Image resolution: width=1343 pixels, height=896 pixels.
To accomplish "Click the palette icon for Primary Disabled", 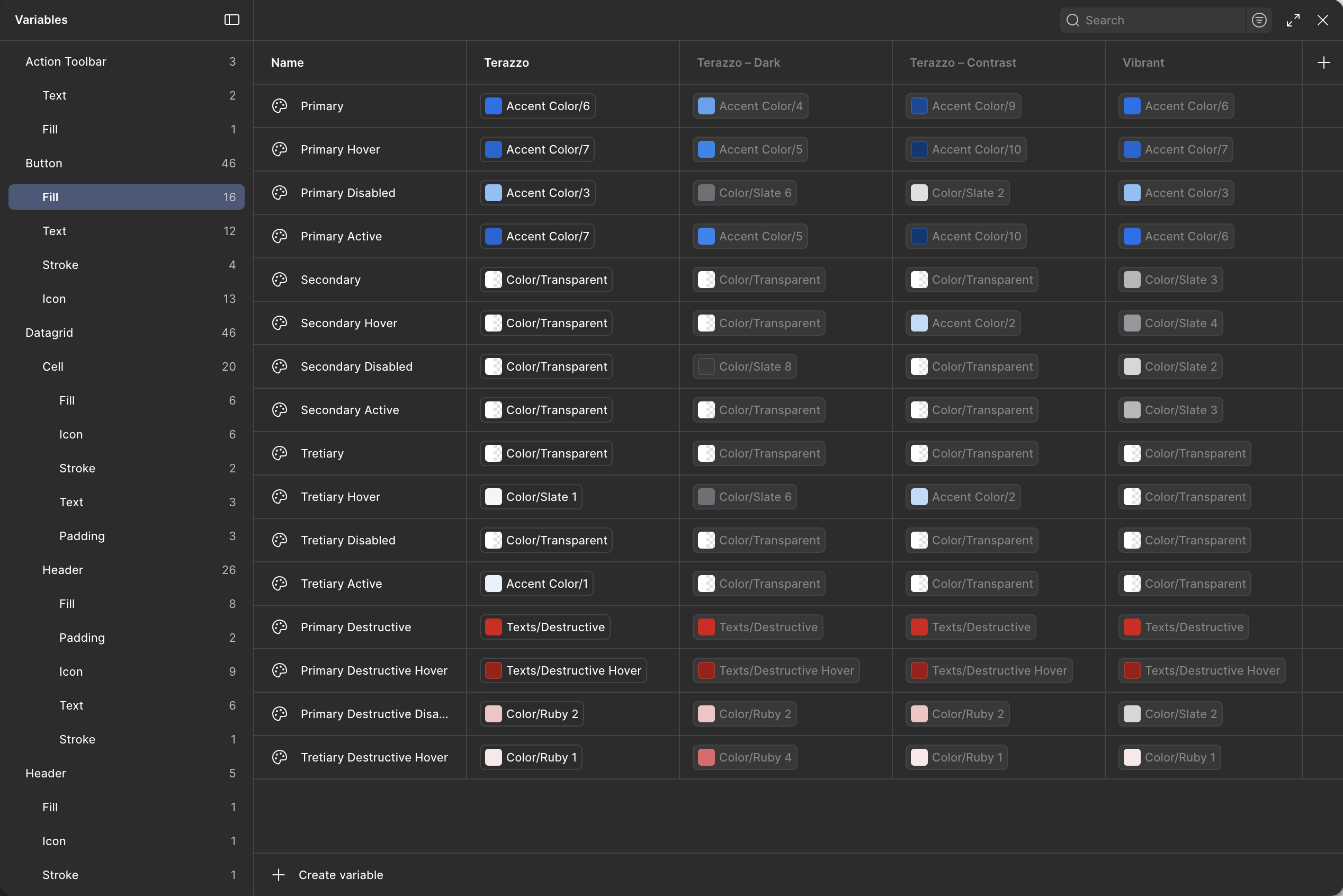I will [x=280, y=193].
